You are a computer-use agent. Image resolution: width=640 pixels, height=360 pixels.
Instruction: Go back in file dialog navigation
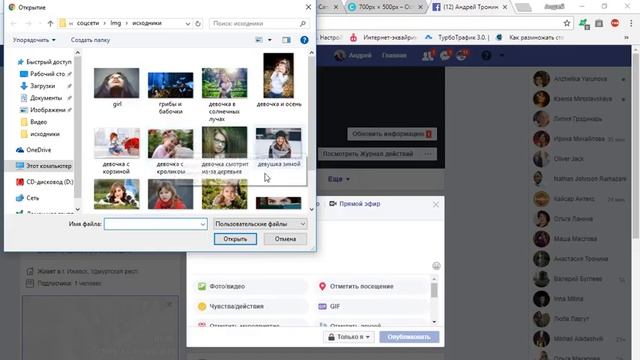pos(13,24)
